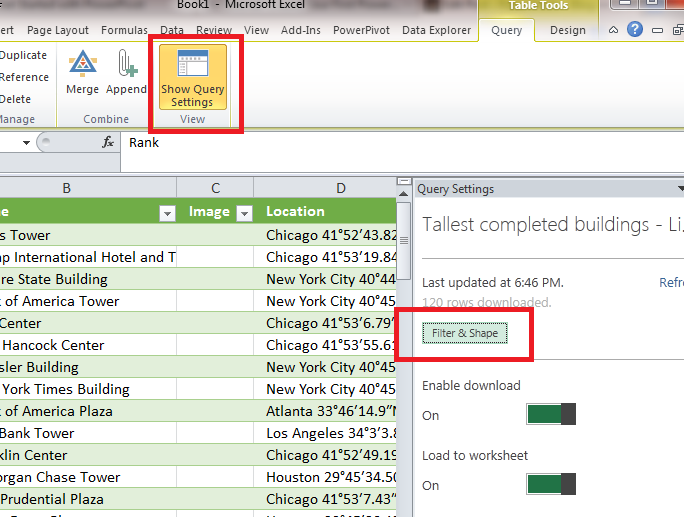Click the vertical scrollbar up arrow
The image size is (684, 520).
click(404, 194)
